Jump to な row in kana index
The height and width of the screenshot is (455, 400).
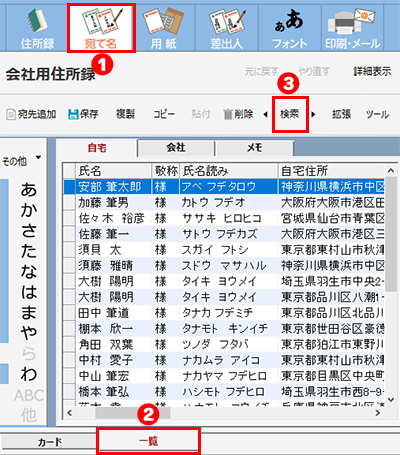click(x=29, y=271)
